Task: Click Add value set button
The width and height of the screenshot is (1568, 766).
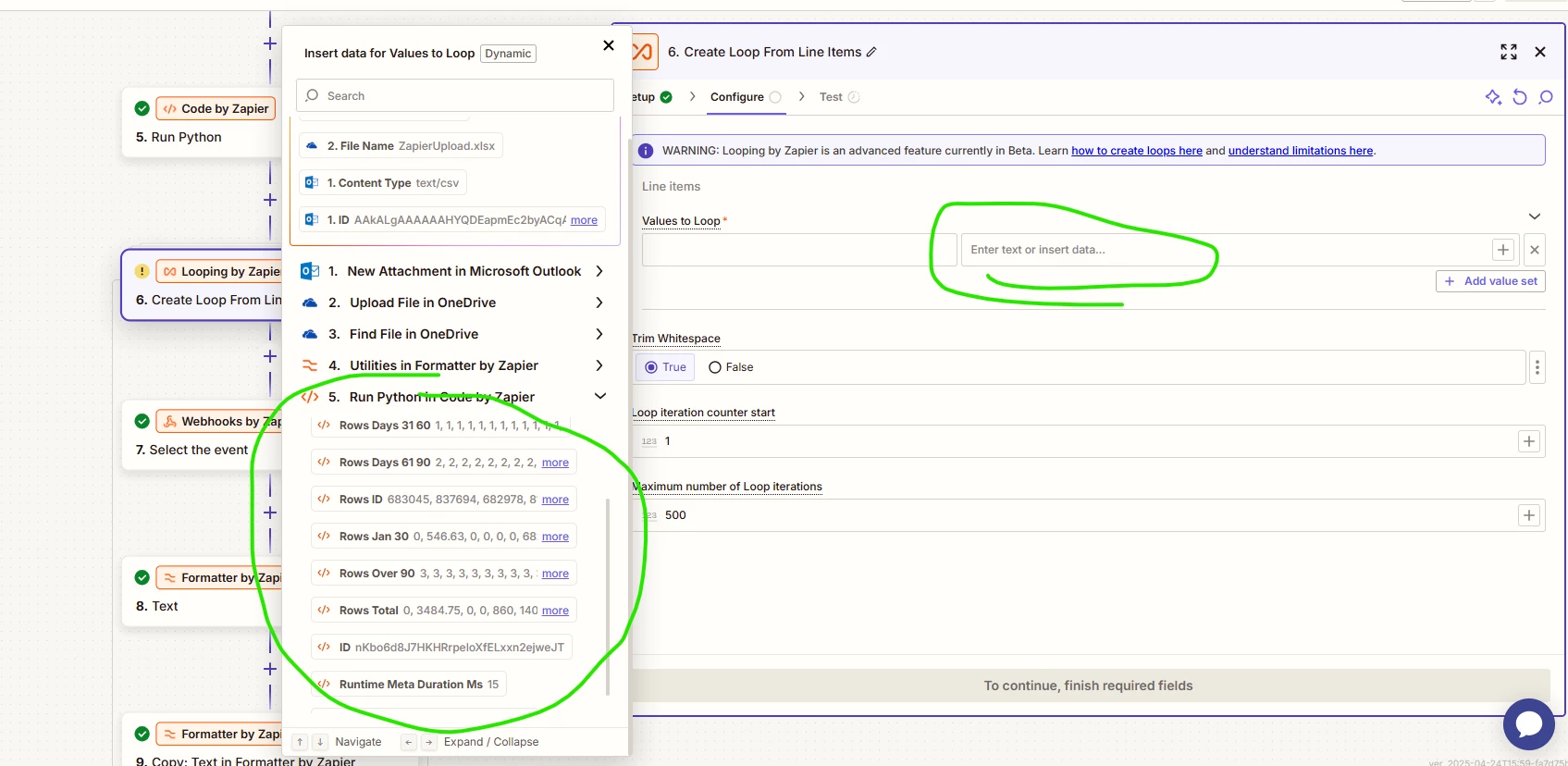Action: click(1490, 281)
